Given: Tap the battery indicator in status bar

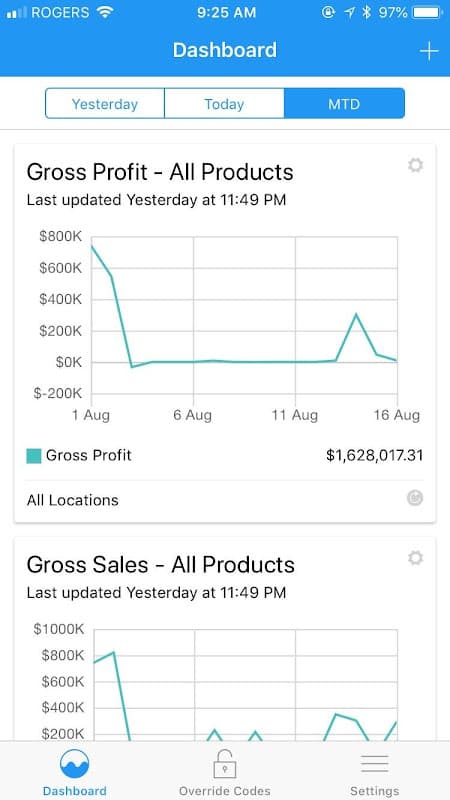Looking at the screenshot, I should coord(427,13).
